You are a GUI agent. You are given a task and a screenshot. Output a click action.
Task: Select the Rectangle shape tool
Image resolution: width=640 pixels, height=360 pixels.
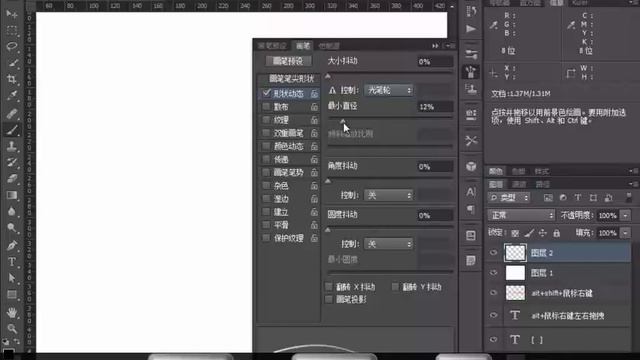pyautogui.click(x=12, y=295)
